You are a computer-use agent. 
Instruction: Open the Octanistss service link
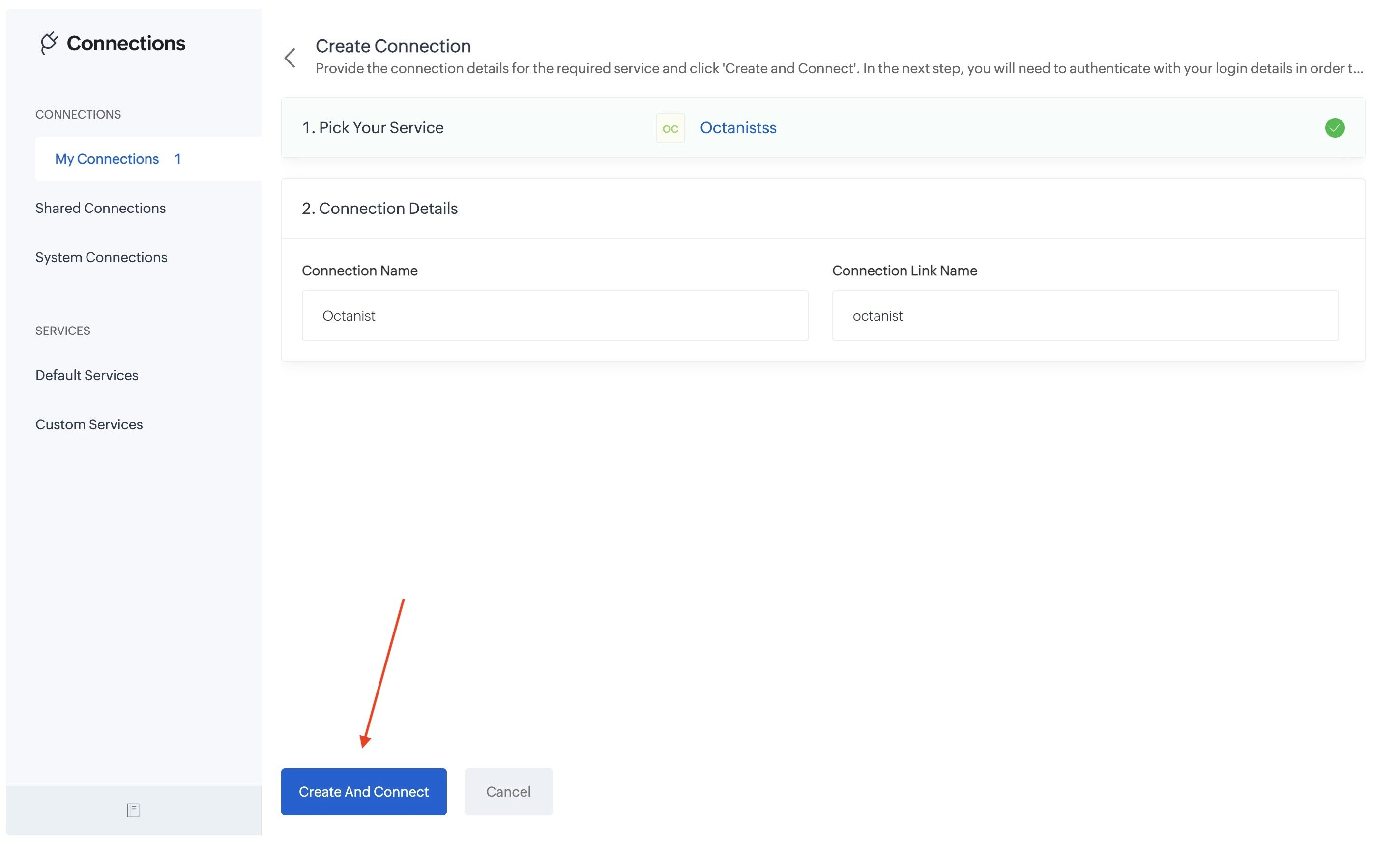(738, 128)
